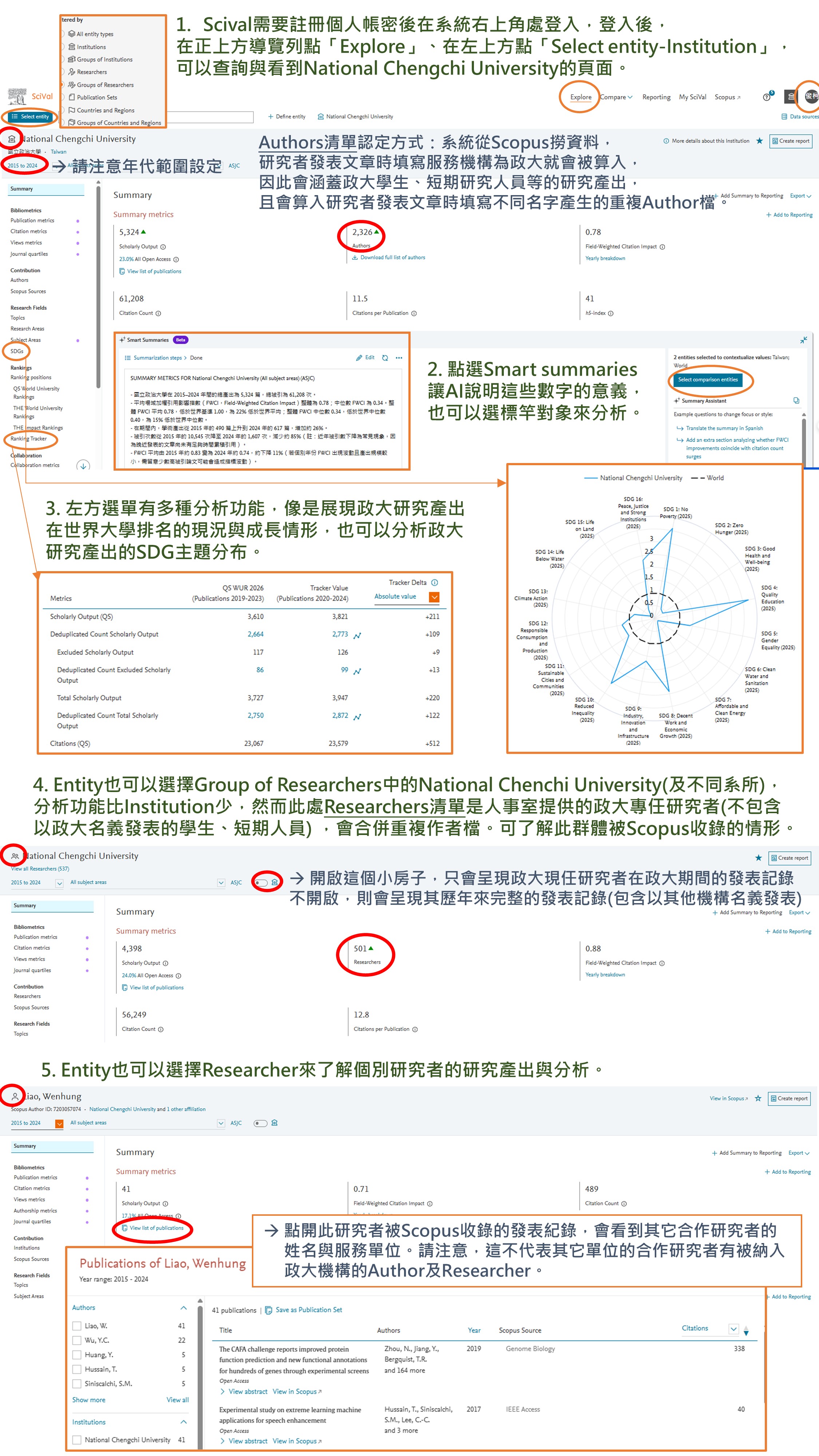
Task: Click the favorite star beside 'More details about this Institution'
Action: (759, 141)
